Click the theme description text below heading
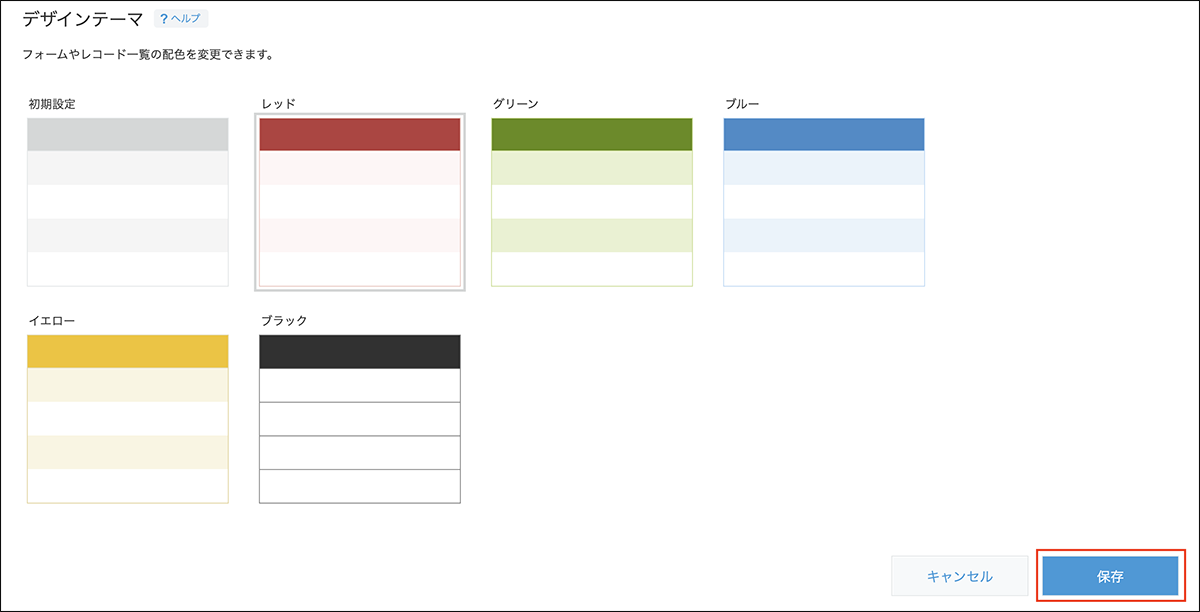This screenshot has width=1200, height=612. click(x=148, y=54)
